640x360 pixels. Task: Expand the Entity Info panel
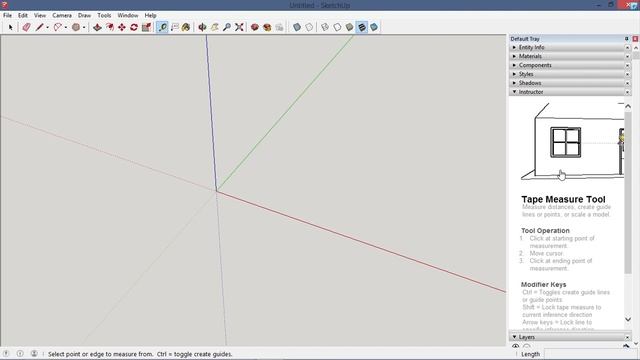tap(514, 47)
